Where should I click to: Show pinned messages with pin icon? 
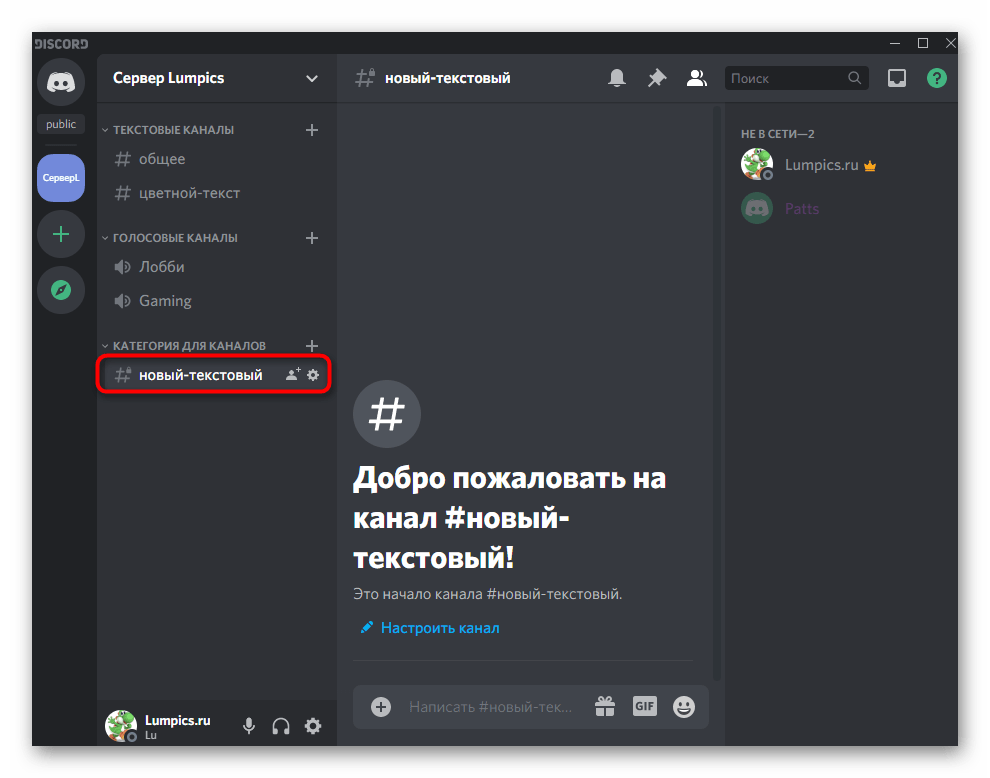[657, 78]
